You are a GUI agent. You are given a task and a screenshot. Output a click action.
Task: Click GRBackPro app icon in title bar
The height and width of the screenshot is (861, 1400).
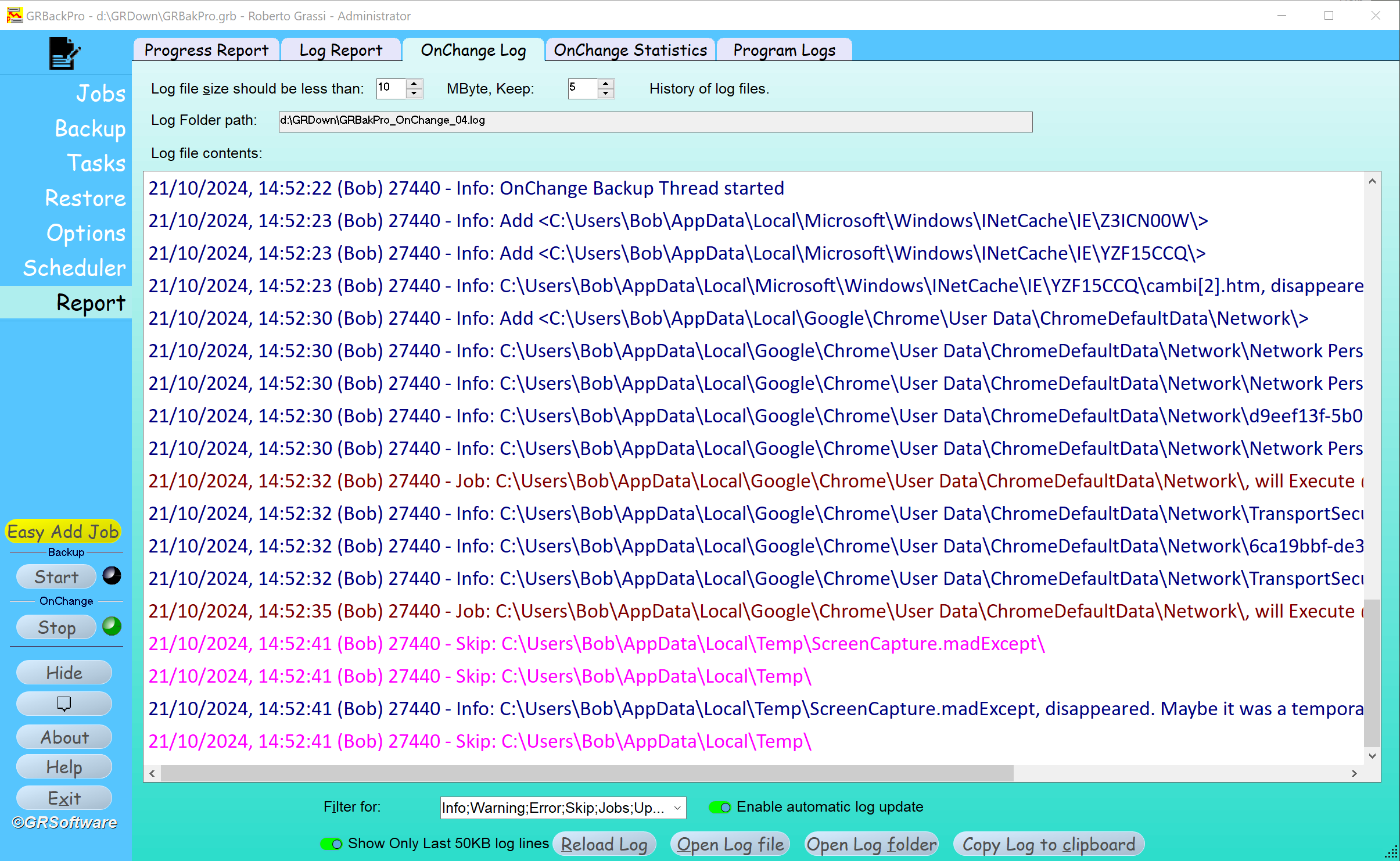(x=14, y=16)
